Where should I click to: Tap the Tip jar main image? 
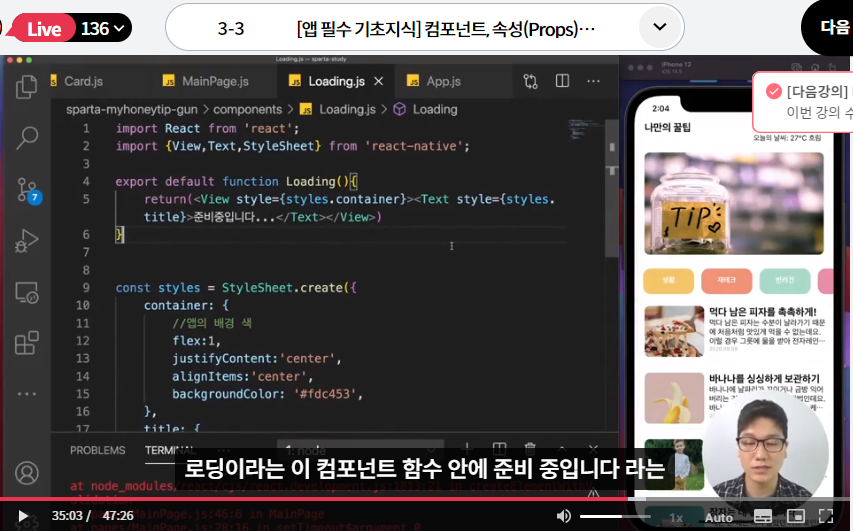pos(734,203)
